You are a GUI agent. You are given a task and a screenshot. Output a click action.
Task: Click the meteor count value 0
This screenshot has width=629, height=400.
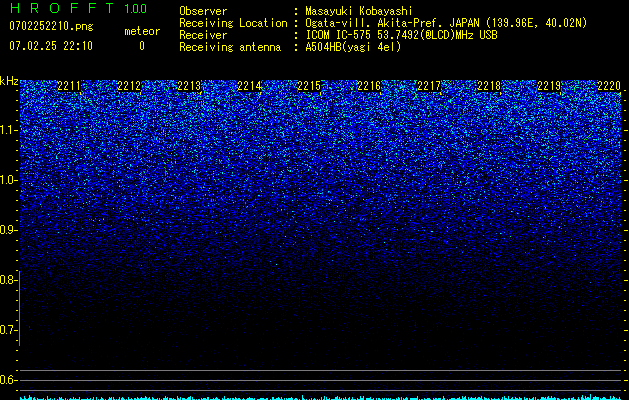142,46
